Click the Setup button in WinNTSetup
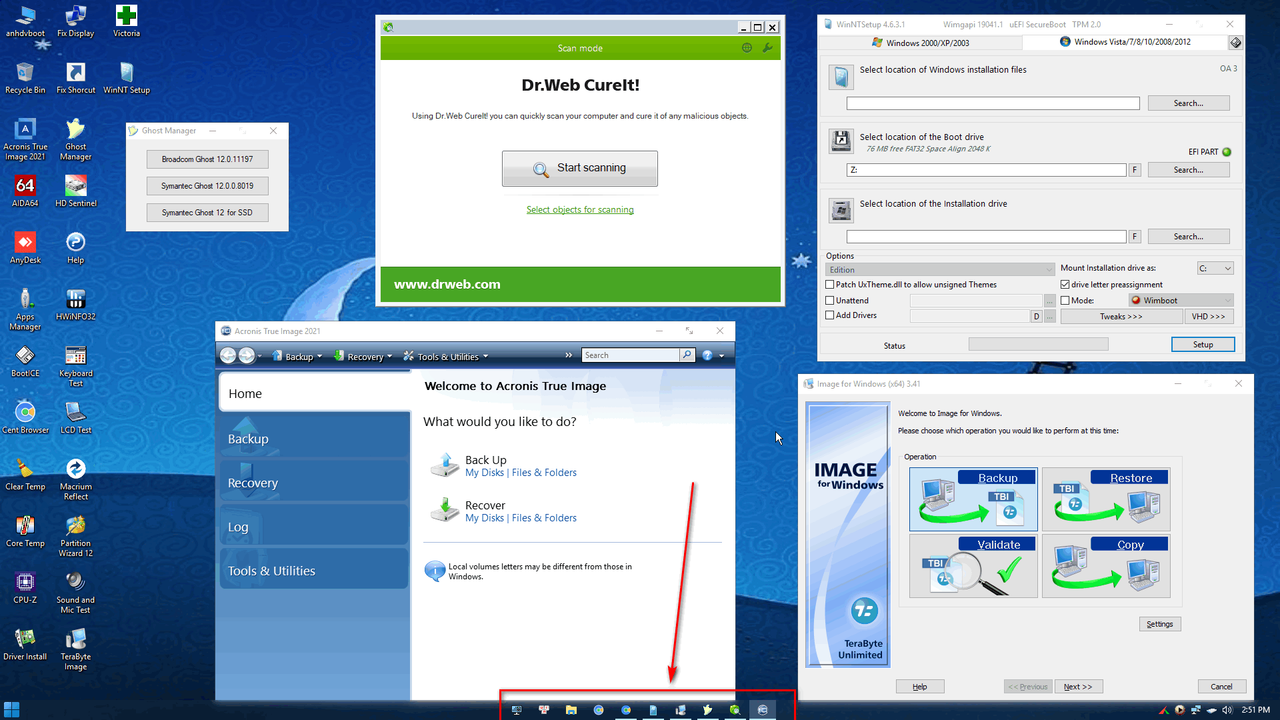The image size is (1280, 720). 1203,344
